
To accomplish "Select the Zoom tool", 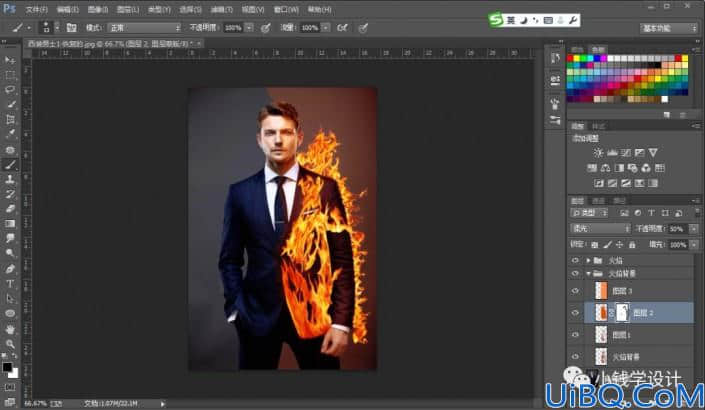I will coord(10,344).
